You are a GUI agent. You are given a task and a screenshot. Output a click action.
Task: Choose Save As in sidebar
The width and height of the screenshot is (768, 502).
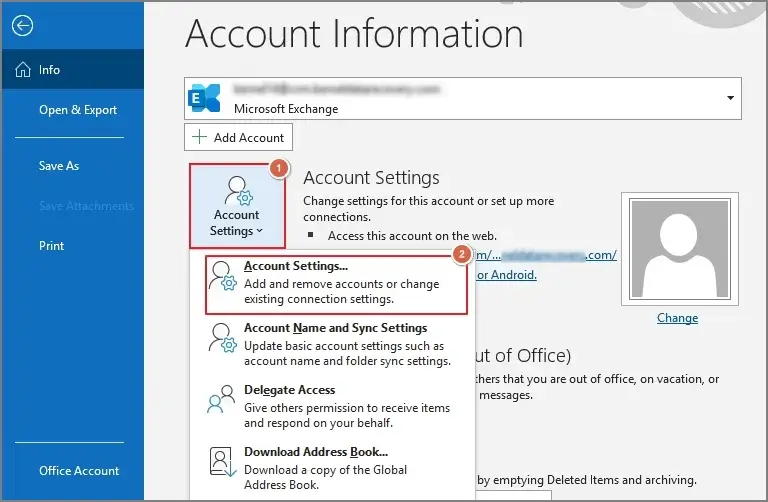[59, 166]
